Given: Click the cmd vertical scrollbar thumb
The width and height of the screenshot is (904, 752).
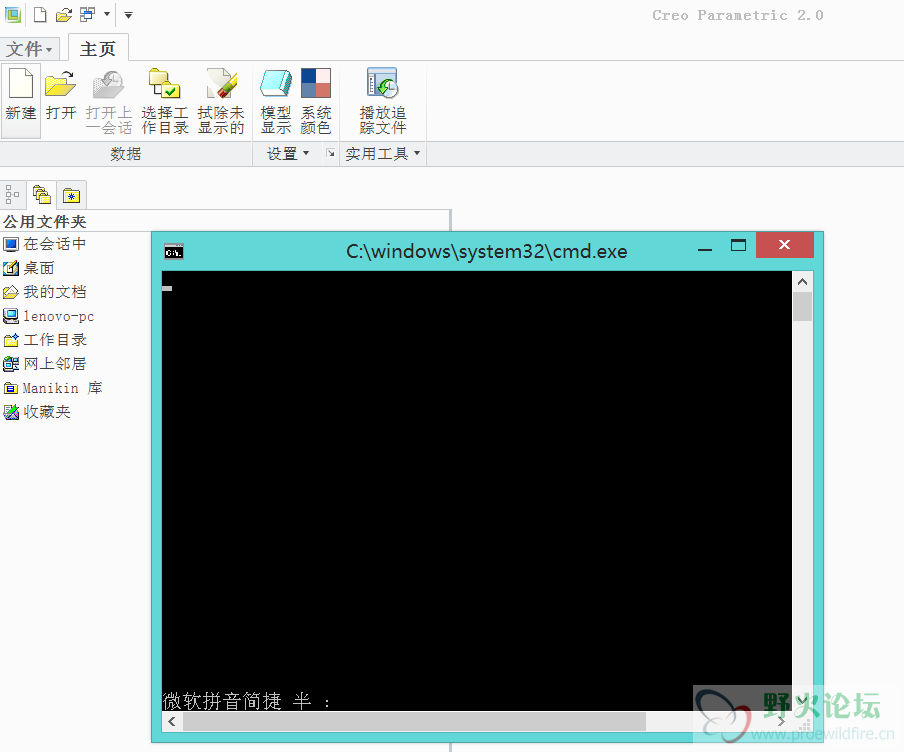Looking at the screenshot, I should point(802,306).
